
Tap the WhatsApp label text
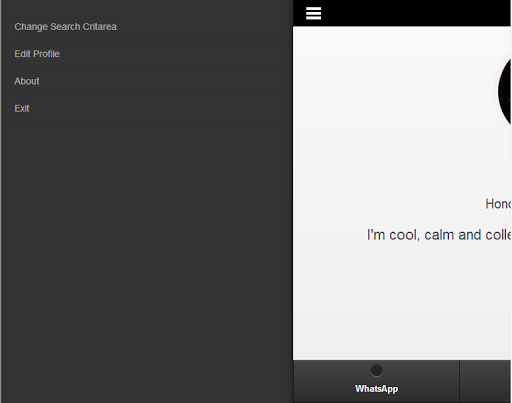pyautogui.click(x=376, y=389)
